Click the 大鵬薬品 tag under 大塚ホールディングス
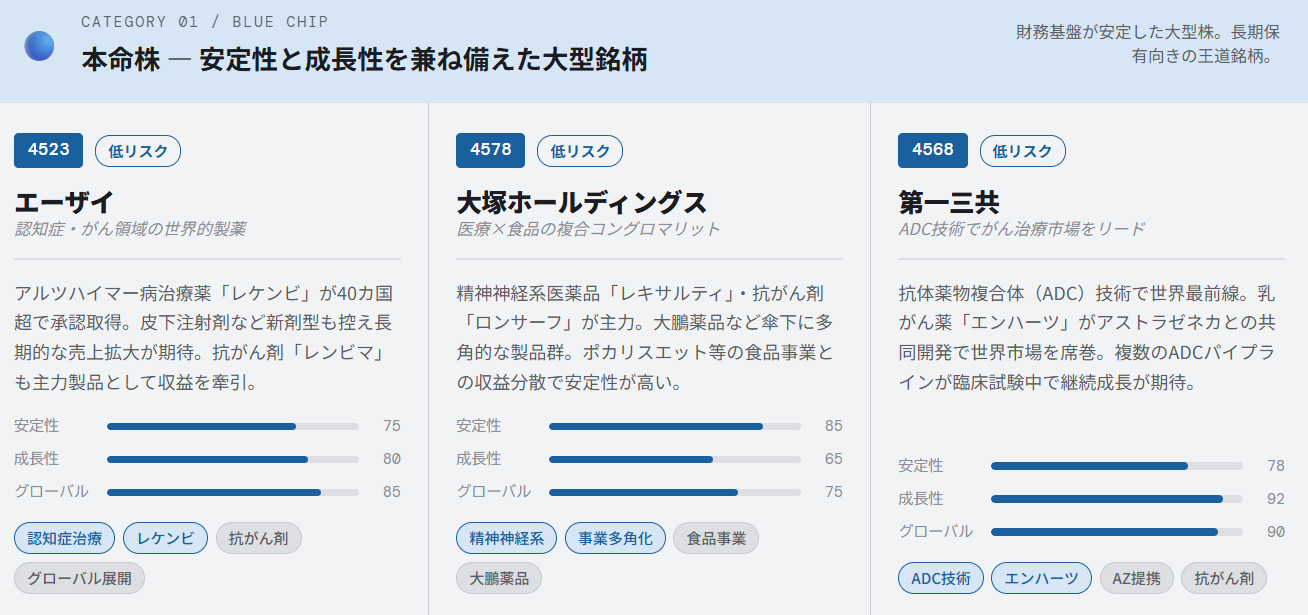The width and height of the screenshot is (1308, 615). (498, 577)
